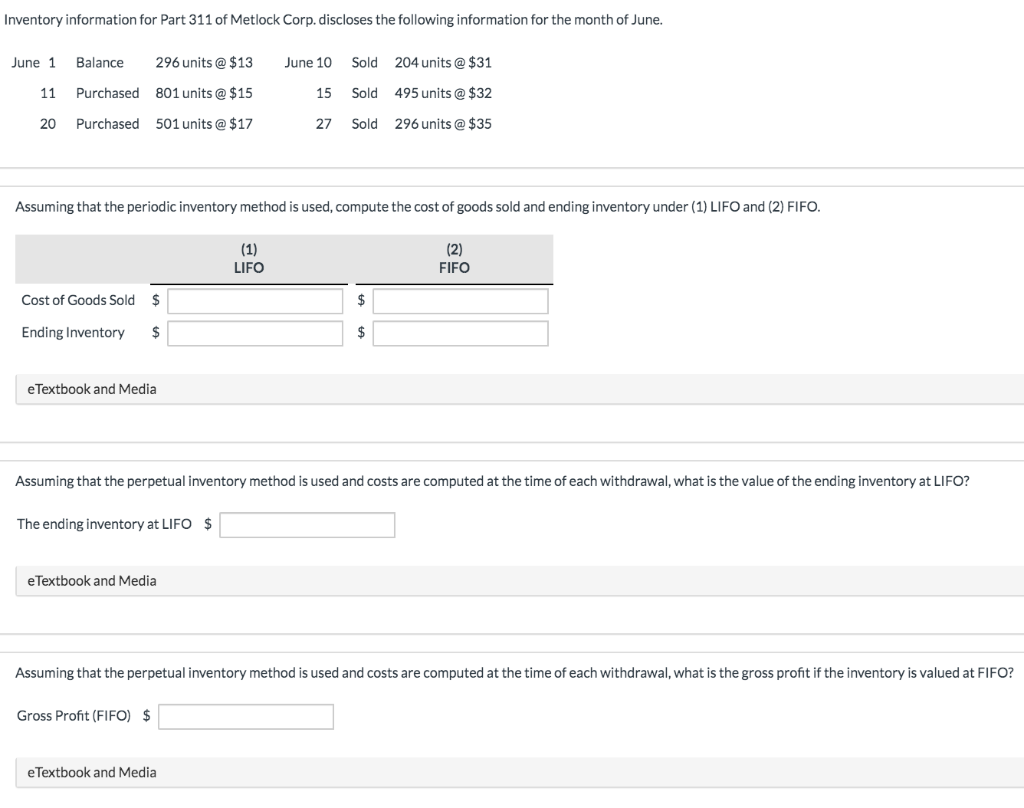Open eTextbook and Media below the gross profit question

(520, 772)
